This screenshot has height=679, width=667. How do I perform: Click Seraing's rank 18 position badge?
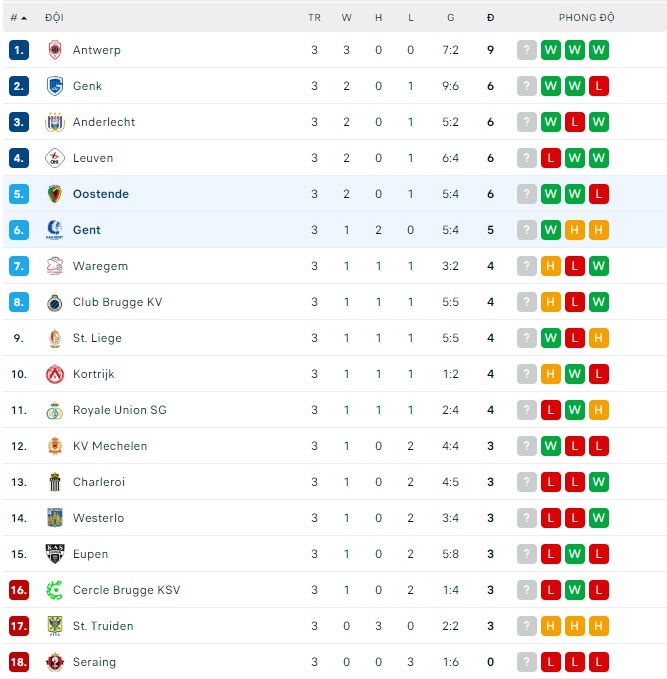click(19, 662)
